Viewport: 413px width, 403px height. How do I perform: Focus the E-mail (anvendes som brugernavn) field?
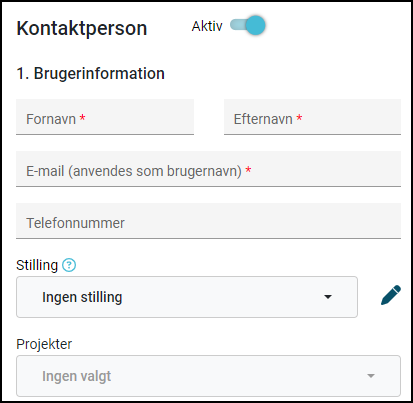click(208, 169)
